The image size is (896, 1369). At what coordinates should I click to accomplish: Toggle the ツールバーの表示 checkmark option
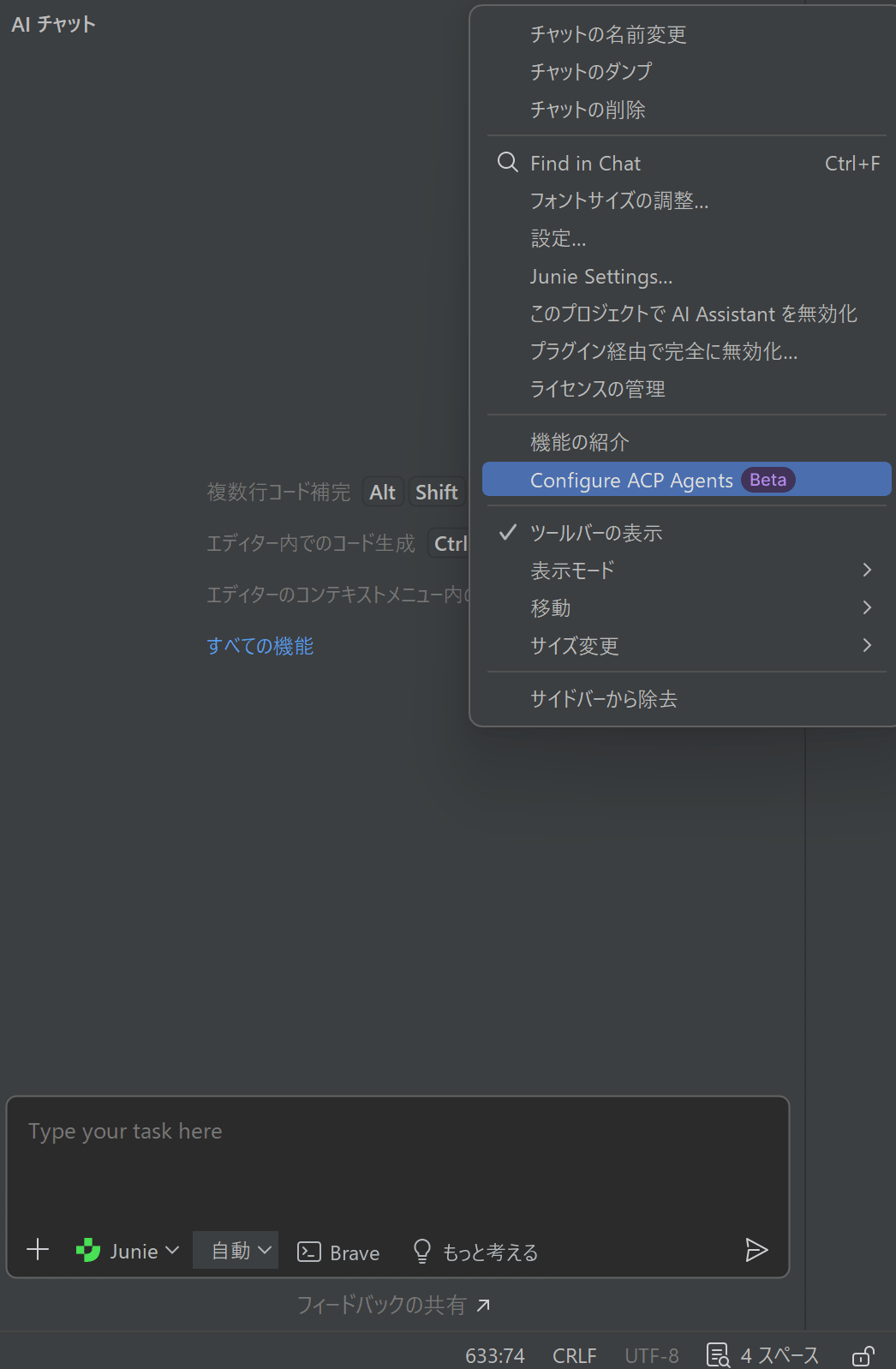pyautogui.click(x=686, y=533)
